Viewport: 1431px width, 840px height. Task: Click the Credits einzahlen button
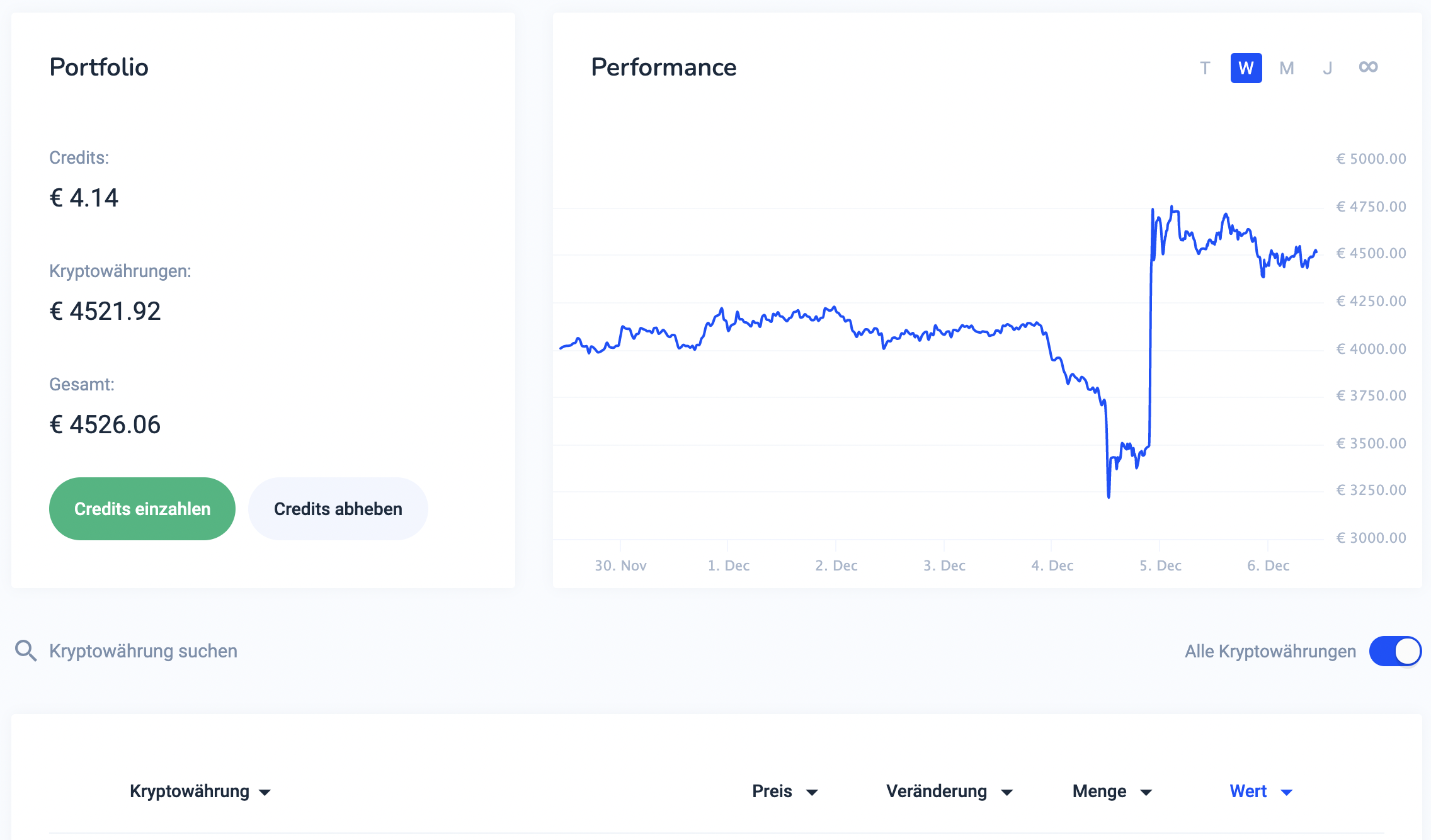[142, 508]
